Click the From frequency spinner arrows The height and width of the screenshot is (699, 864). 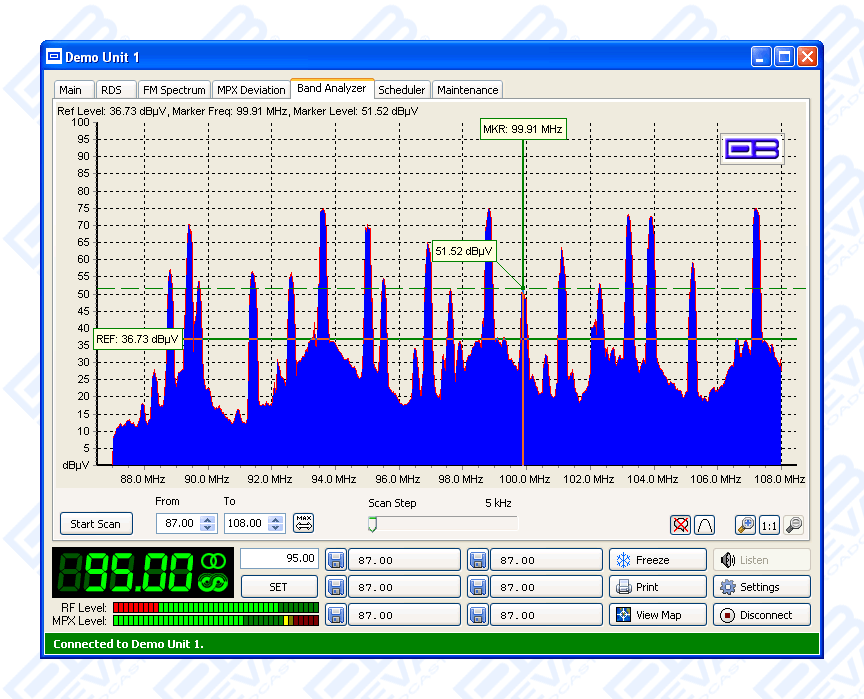[208, 523]
